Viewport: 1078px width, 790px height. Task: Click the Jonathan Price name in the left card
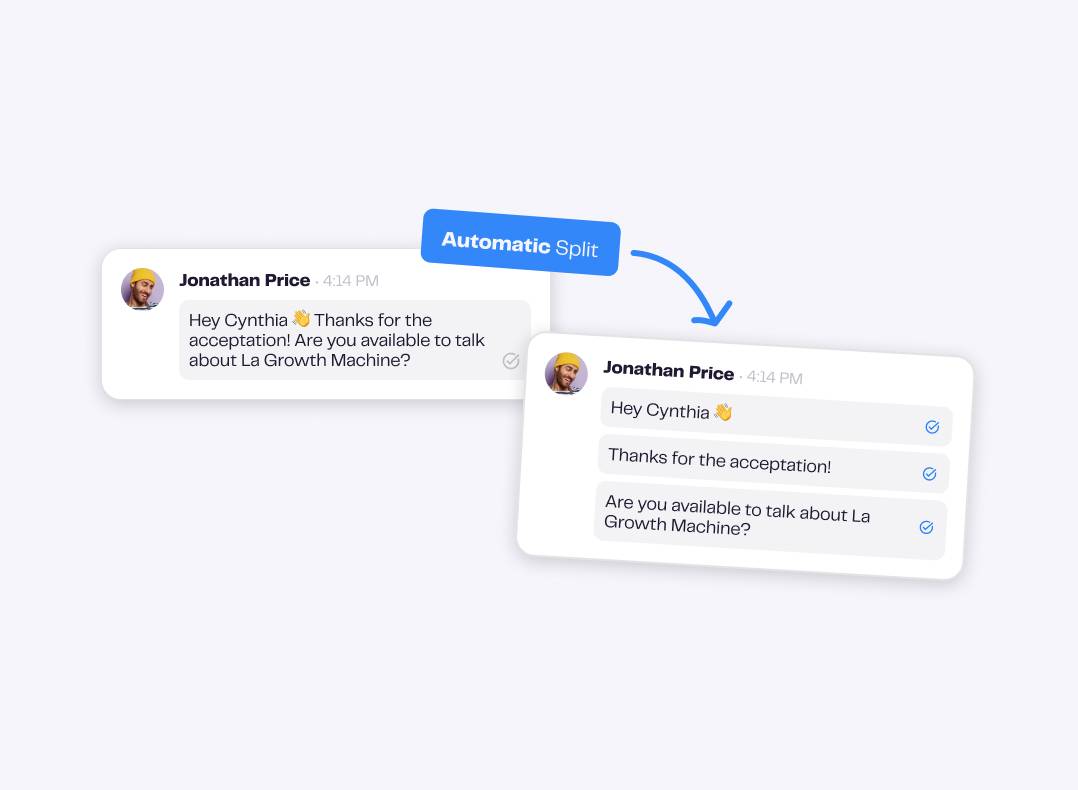pyautogui.click(x=245, y=280)
